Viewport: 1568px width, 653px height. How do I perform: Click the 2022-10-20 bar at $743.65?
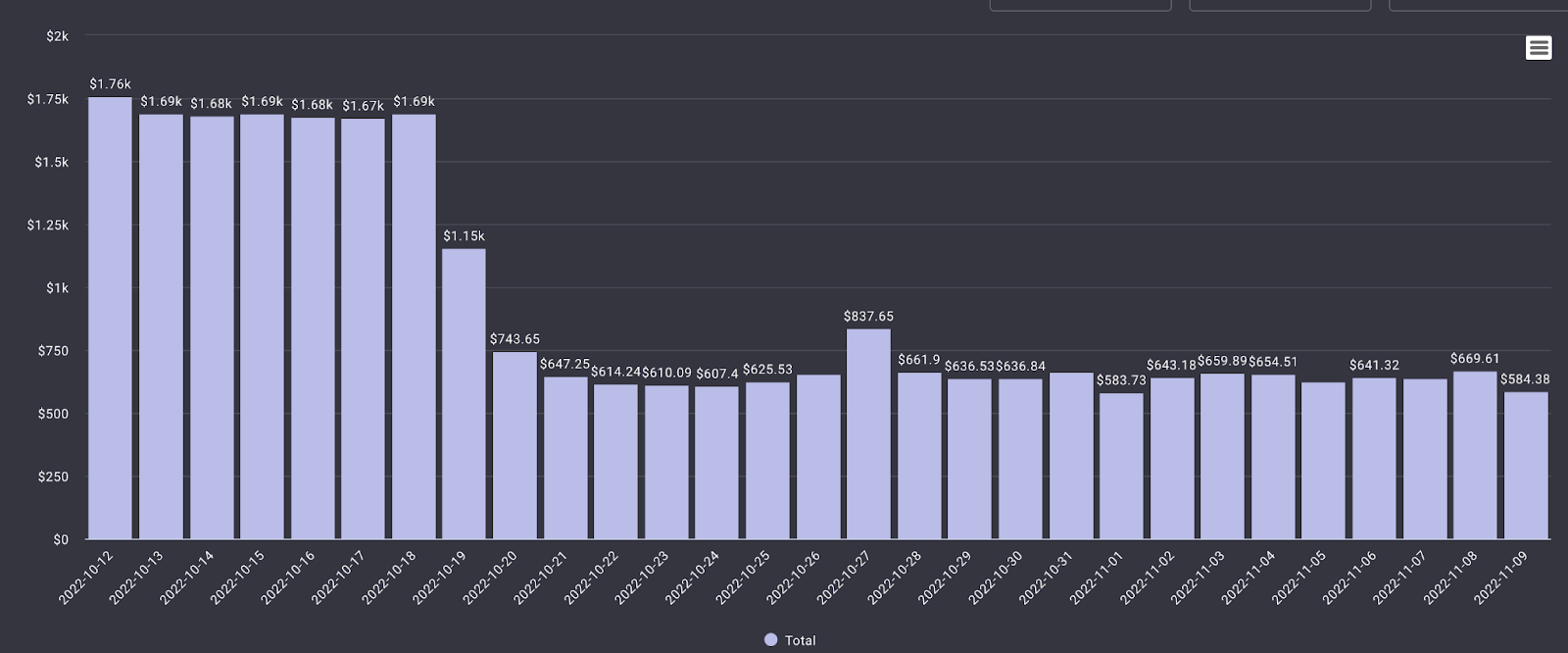514,445
